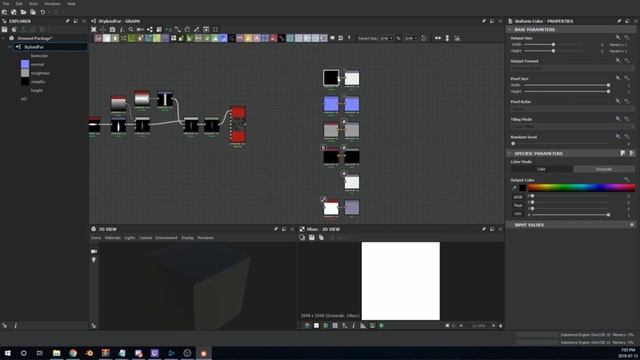Open the Edit menu
The height and width of the screenshot is (360, 640).
(x=19, y=4)
